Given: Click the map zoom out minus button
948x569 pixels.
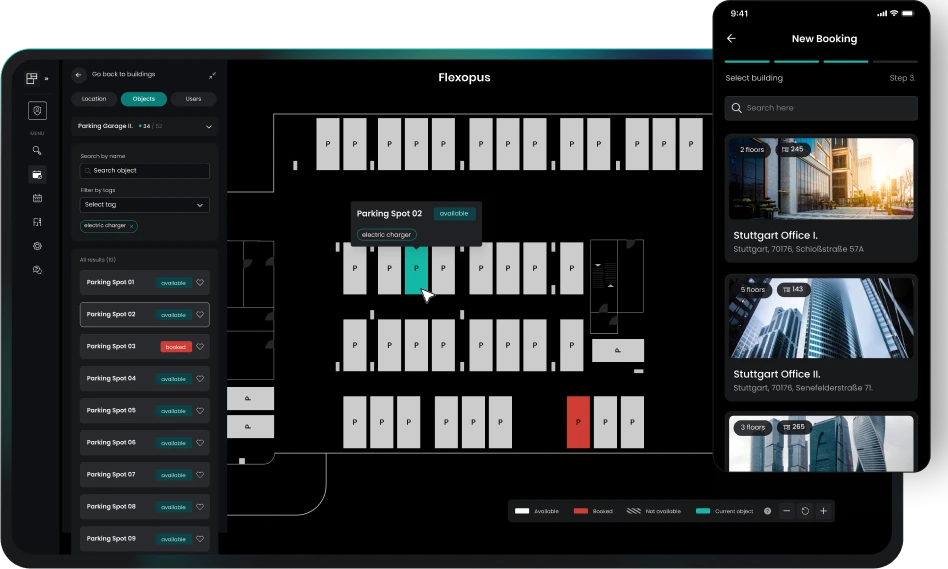Looking at the screenshot, I should pyautogui.click(x=787, y=511).
